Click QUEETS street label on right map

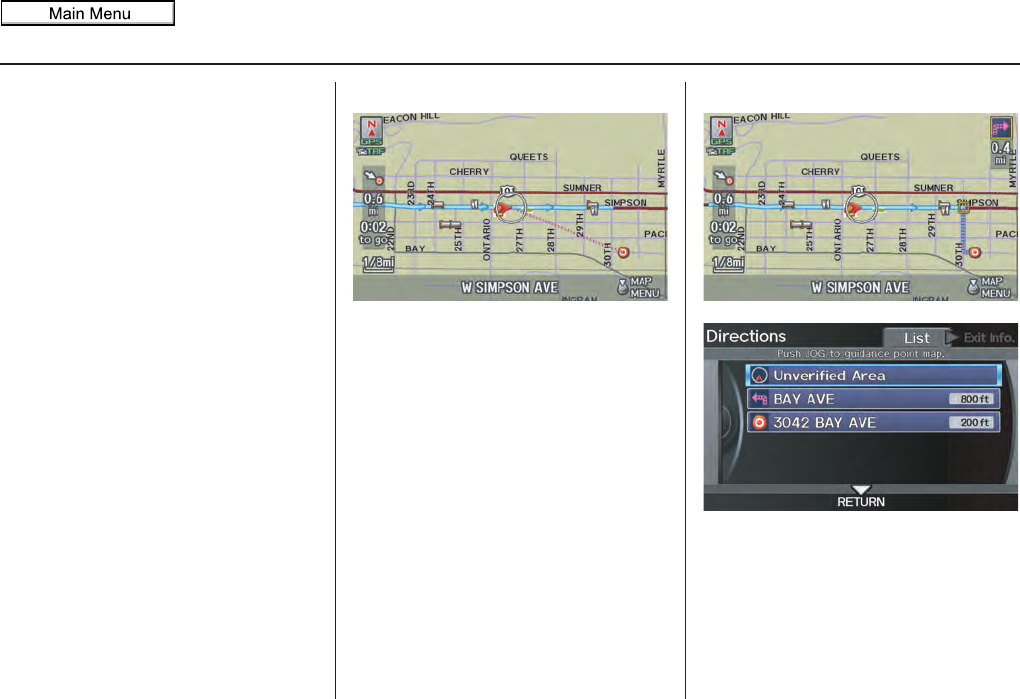[880, 157]
